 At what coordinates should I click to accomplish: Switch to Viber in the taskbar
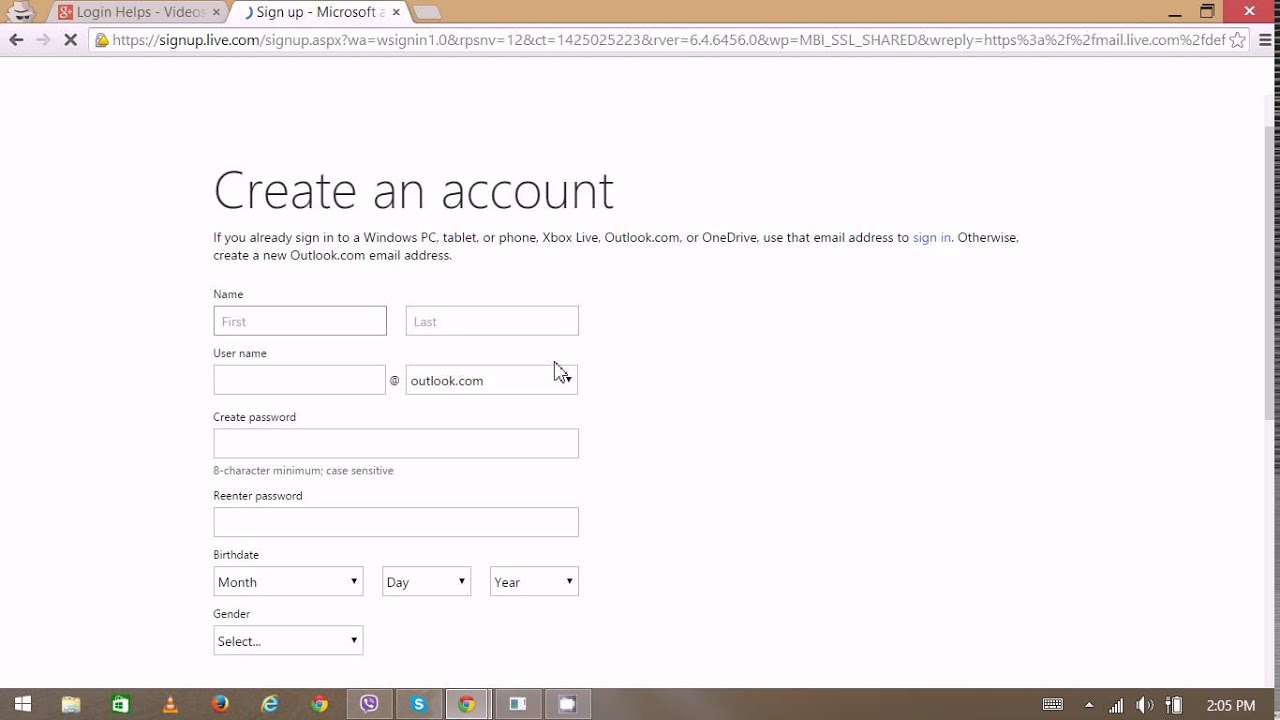(369, 705)
